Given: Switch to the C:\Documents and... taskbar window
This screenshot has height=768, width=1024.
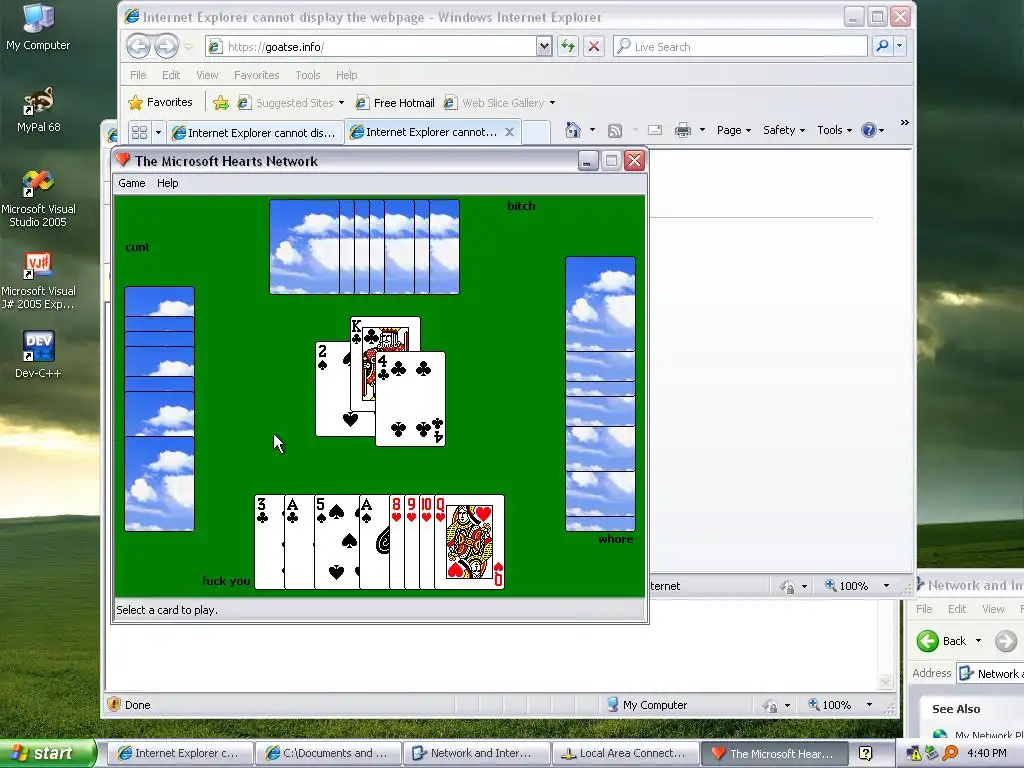Looking at the screenshot, I should pos(327,754).
